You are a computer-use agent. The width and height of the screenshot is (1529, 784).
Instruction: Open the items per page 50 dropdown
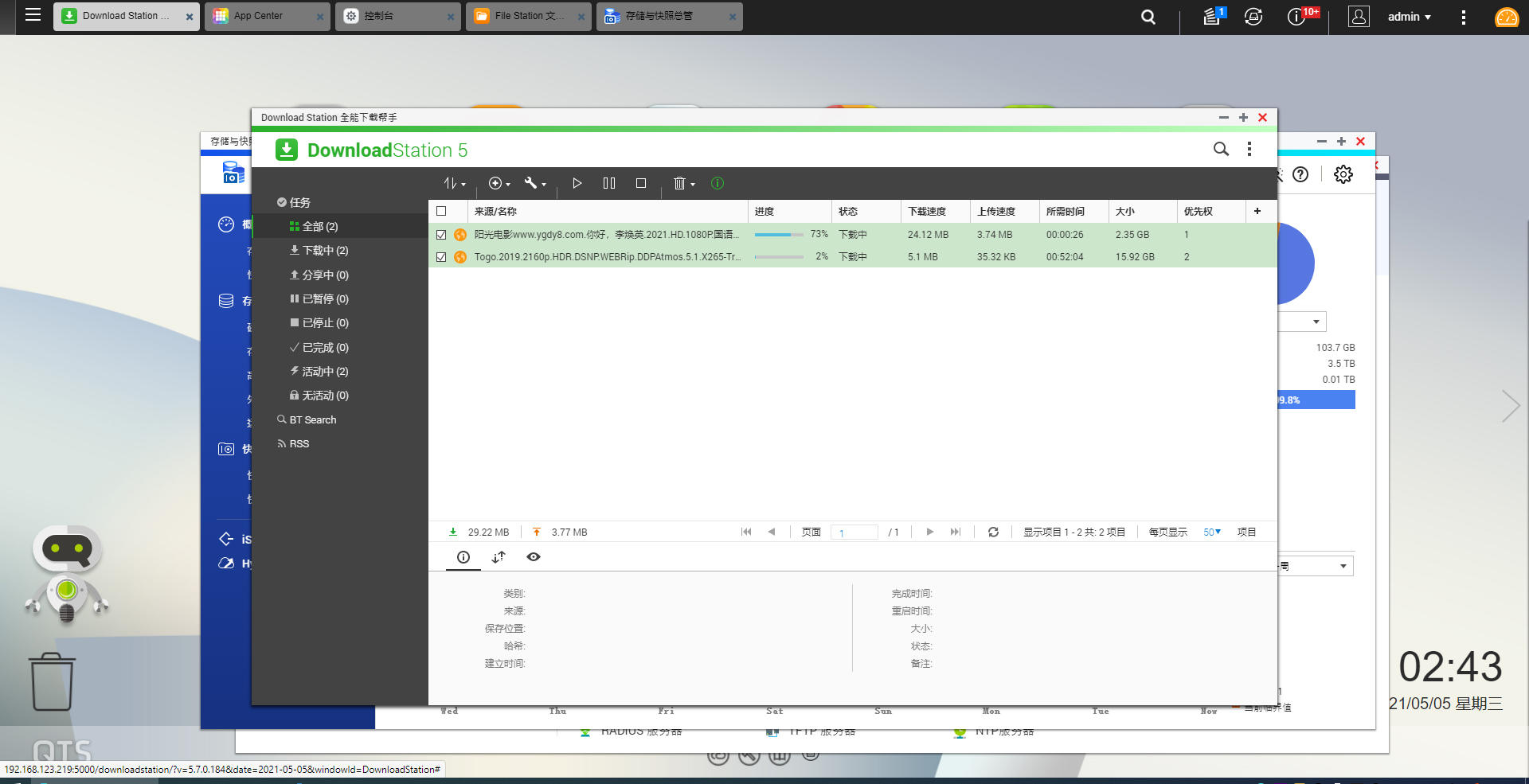click(x=1211, y=532)
